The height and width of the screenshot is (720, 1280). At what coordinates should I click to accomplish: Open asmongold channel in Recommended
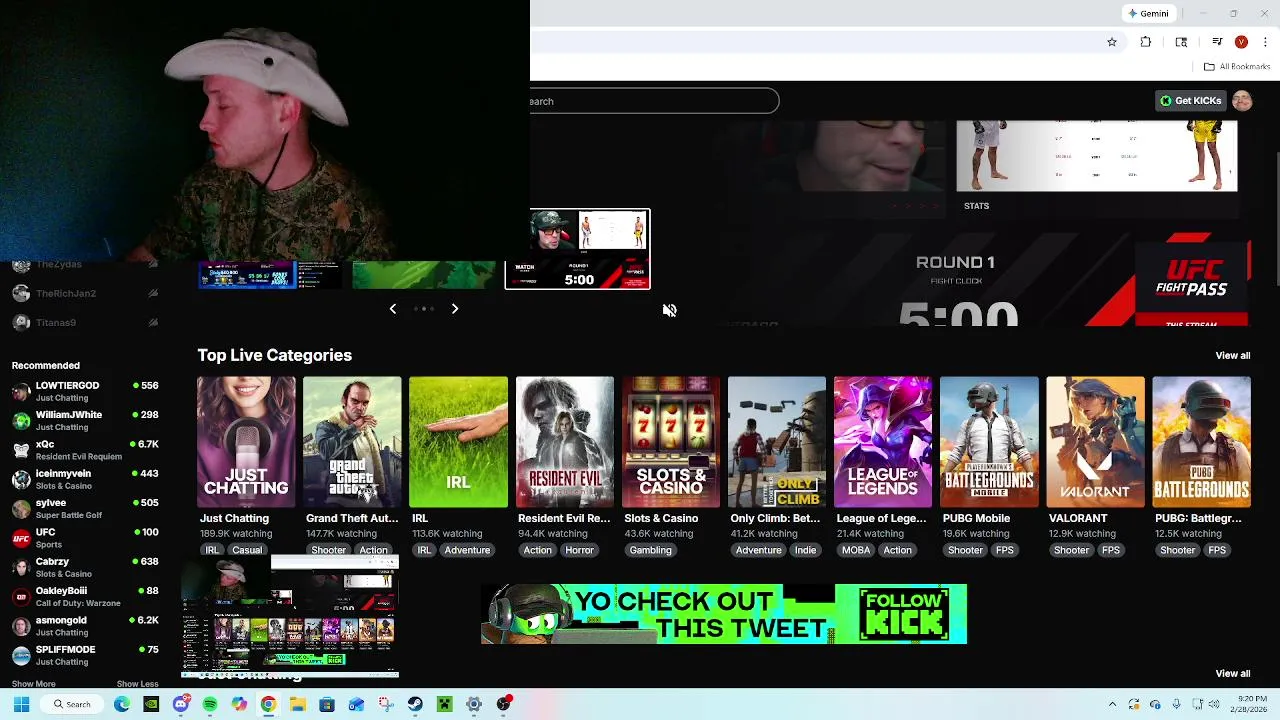pos(85,626)
